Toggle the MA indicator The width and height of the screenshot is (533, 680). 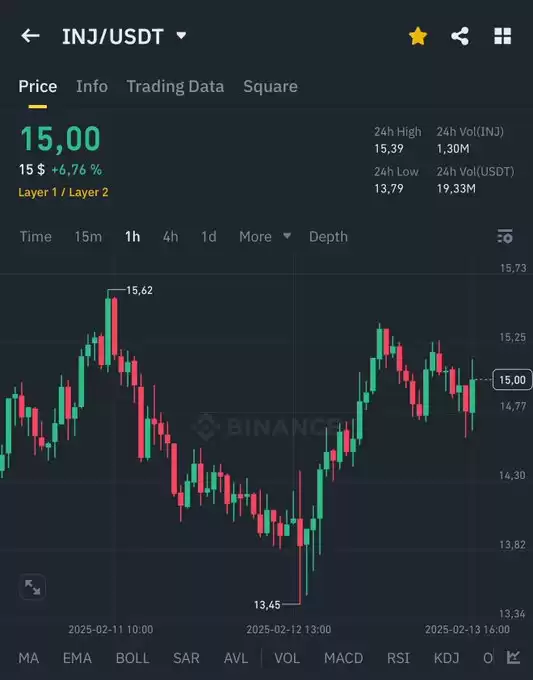(29, 658)
